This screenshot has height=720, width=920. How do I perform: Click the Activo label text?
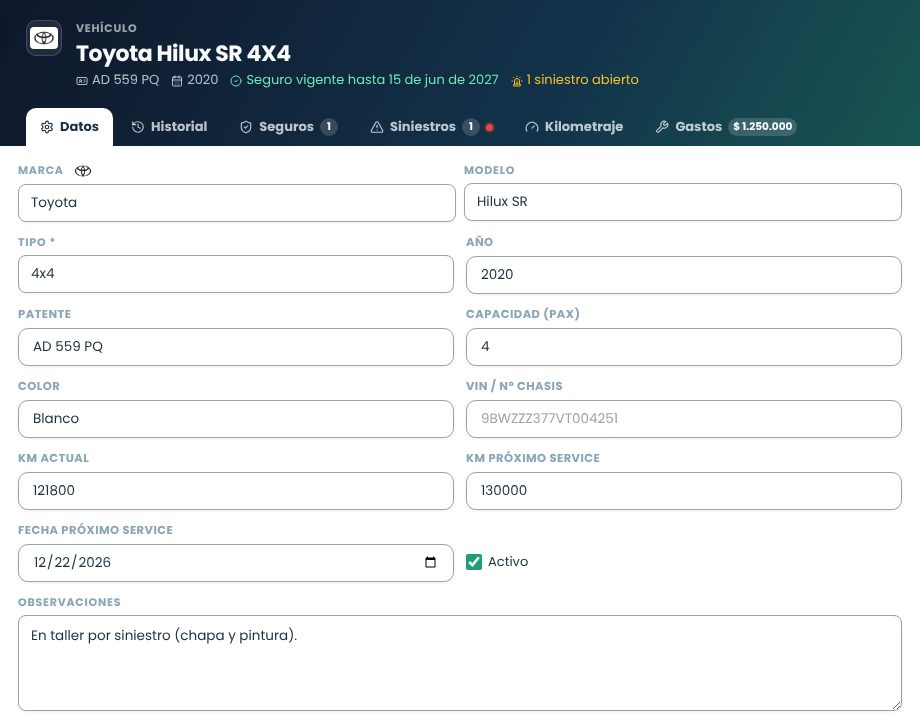click(x=508, y=562)
